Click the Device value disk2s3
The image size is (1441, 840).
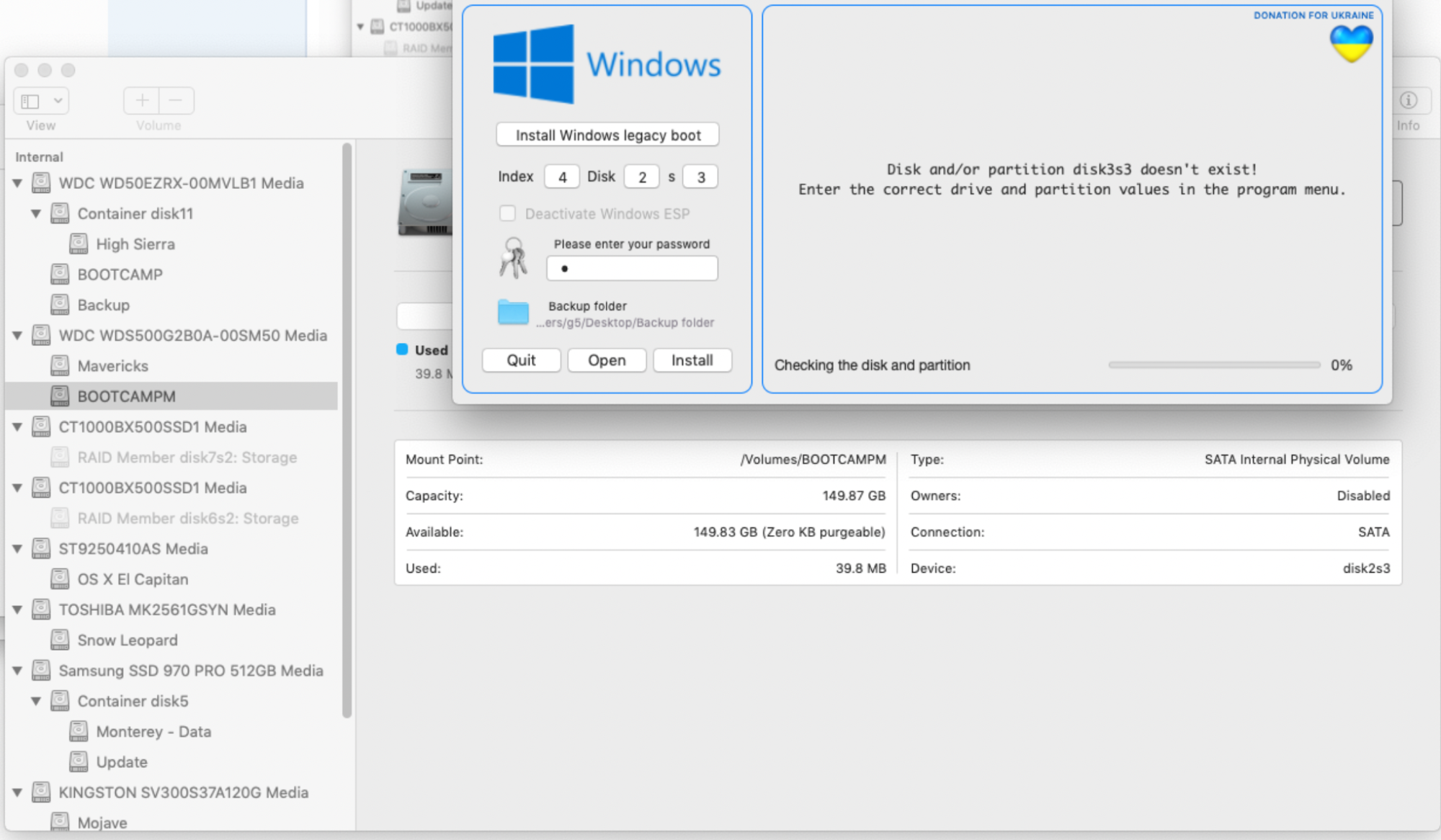[x=1366, y=568]
